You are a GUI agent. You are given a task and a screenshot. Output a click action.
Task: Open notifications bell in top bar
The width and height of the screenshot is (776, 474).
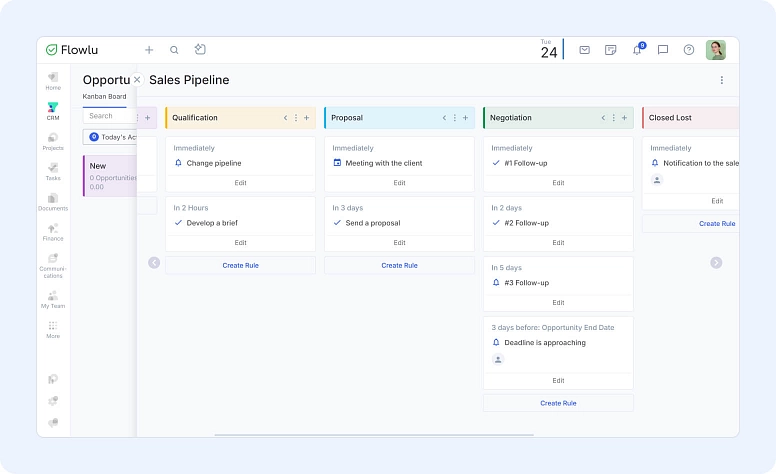[x=637, y=50]
